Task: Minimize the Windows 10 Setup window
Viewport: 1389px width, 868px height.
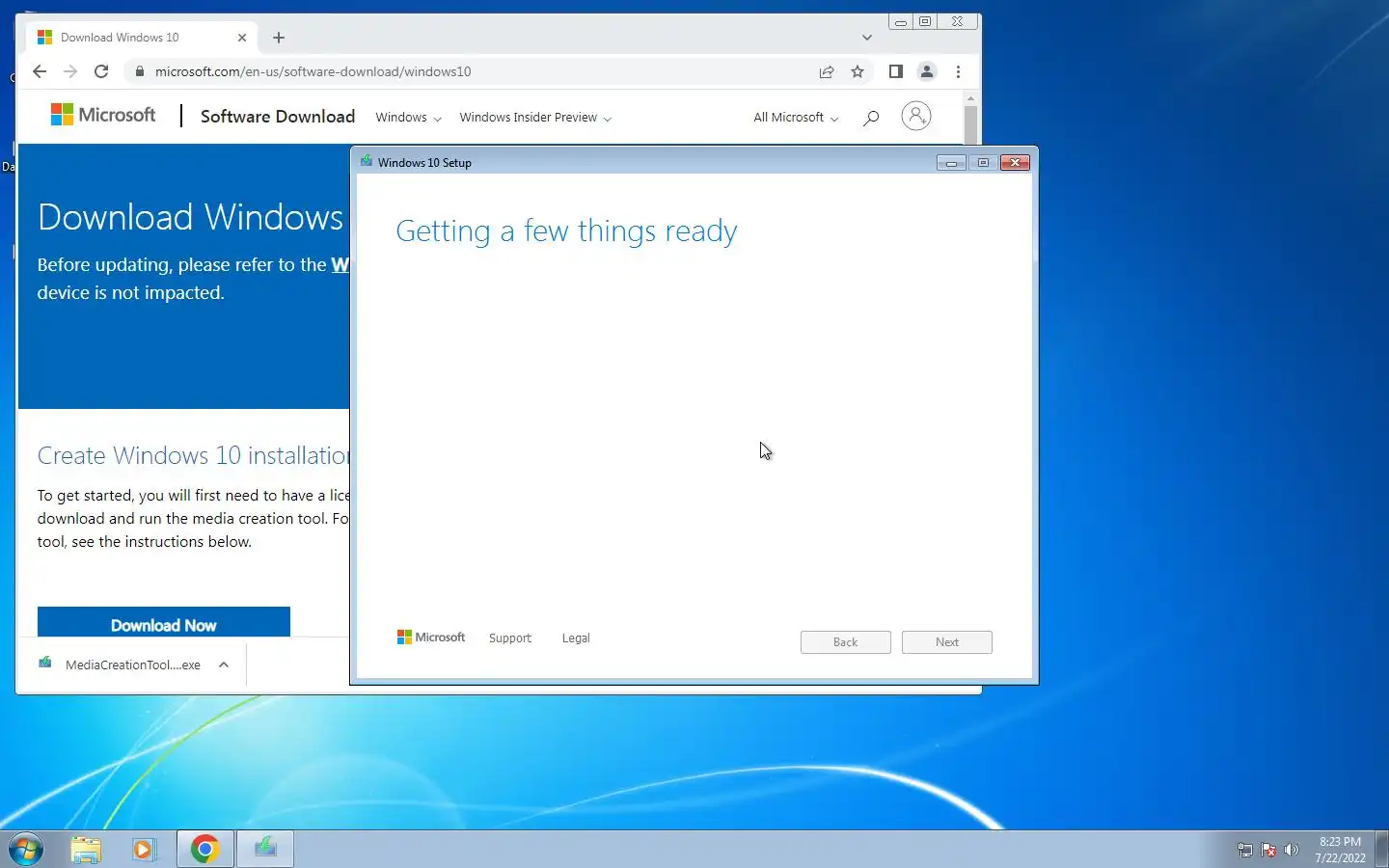Action: pyautogui.click(x=951, y=163)
